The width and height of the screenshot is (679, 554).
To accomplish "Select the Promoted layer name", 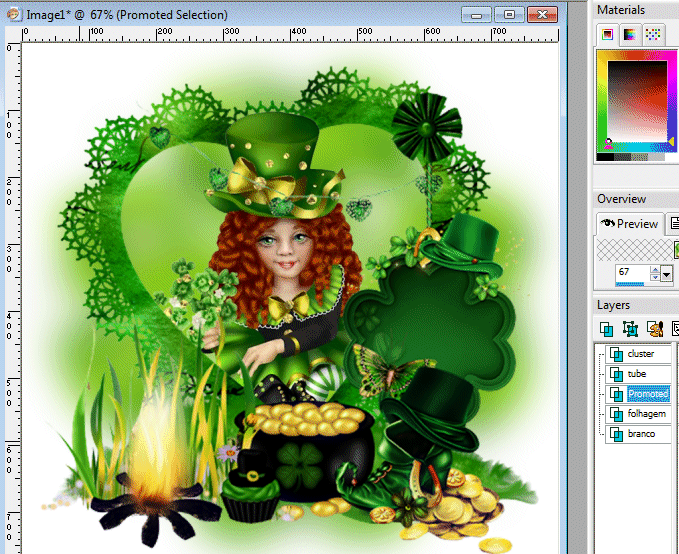I will coord(648,394).
